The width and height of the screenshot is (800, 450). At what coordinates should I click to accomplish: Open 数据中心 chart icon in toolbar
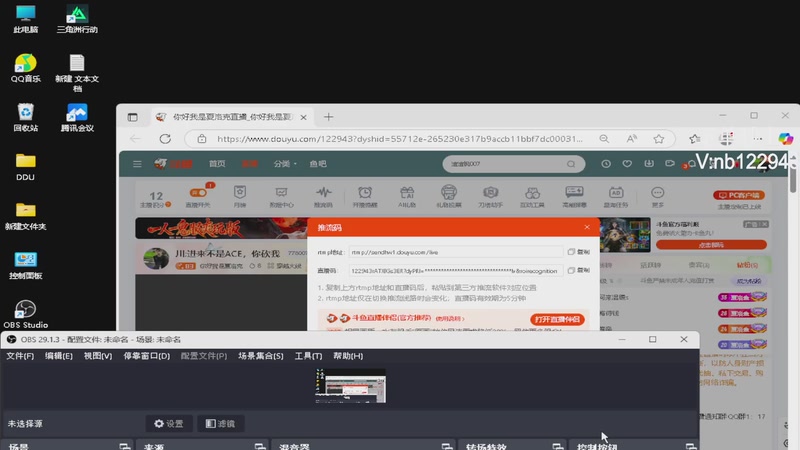pyautogui.click(x=281, y=196)
